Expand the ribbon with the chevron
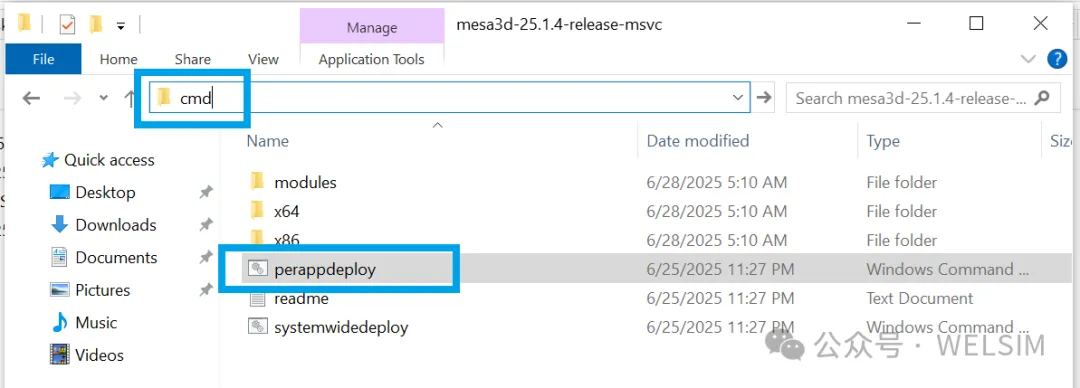Screen dimensions: 1080x388 click(x=1028, y=59)
